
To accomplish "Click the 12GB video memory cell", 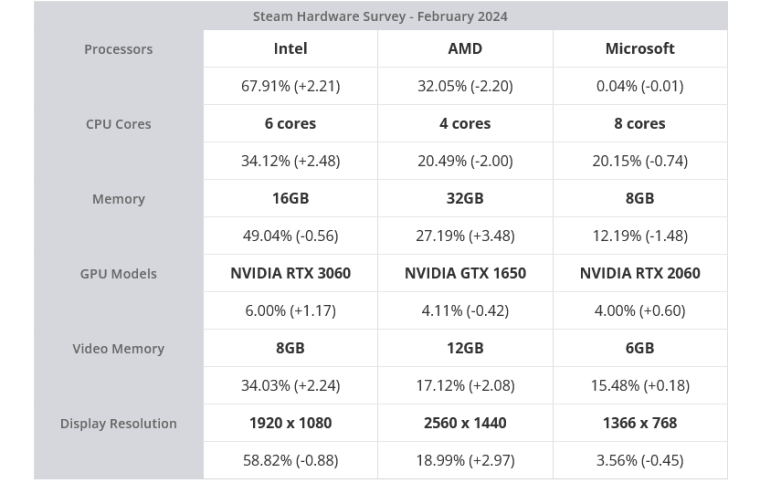I will (465, 348).
